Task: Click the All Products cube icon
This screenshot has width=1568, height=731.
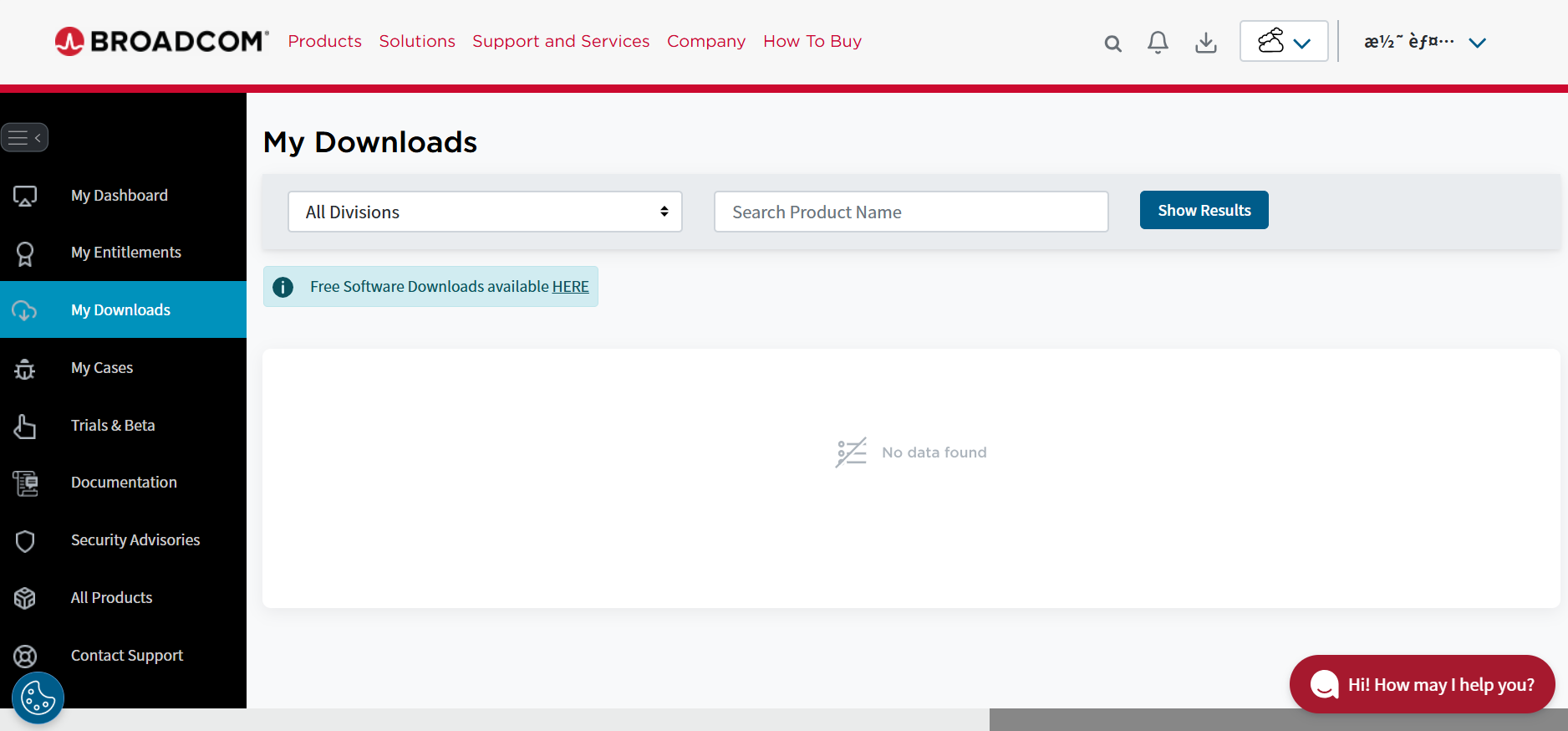Action: tap(25, 598)
